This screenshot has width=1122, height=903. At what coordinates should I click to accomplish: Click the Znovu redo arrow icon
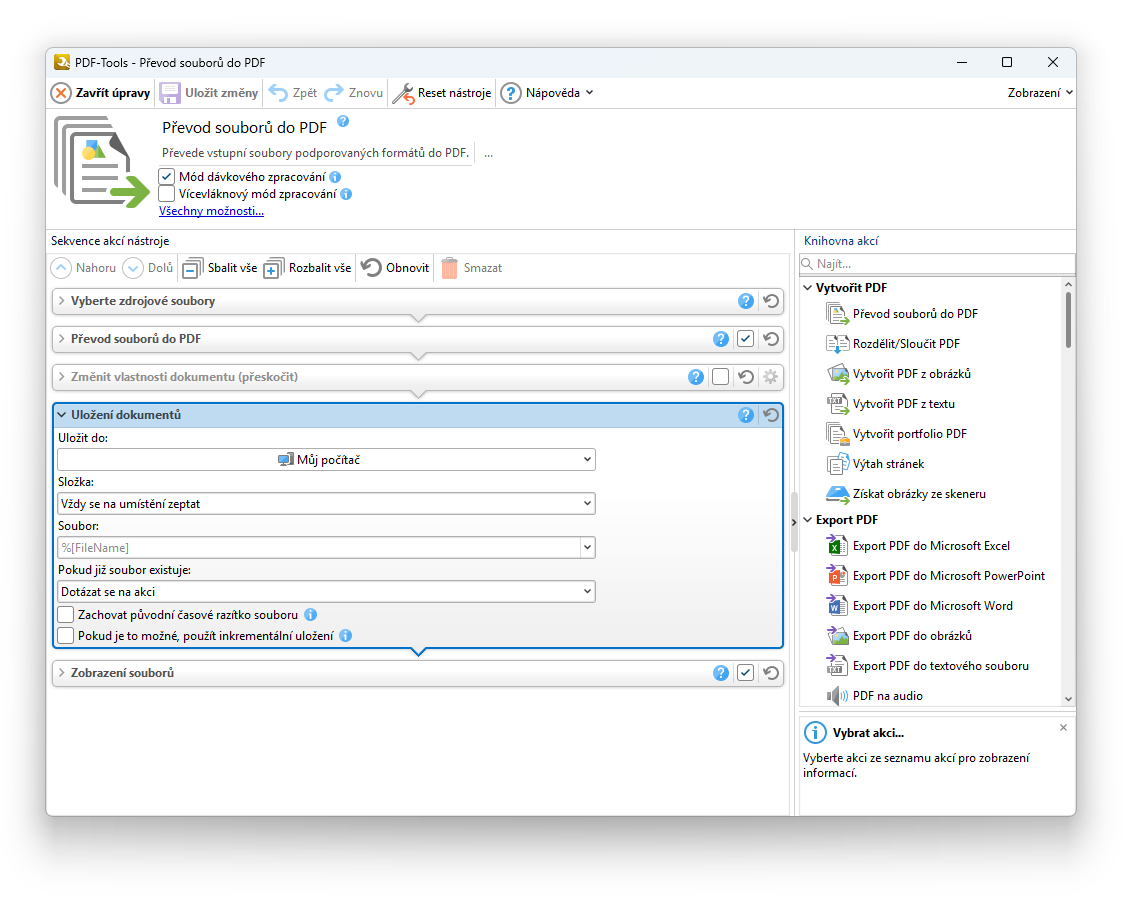point(333,93)
